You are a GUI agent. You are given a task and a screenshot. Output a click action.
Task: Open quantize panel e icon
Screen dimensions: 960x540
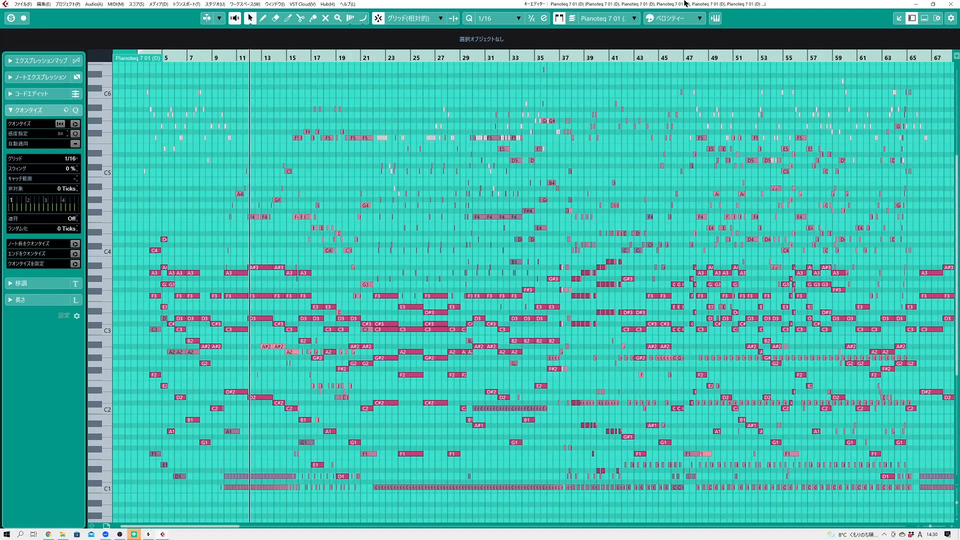point(544,18)
